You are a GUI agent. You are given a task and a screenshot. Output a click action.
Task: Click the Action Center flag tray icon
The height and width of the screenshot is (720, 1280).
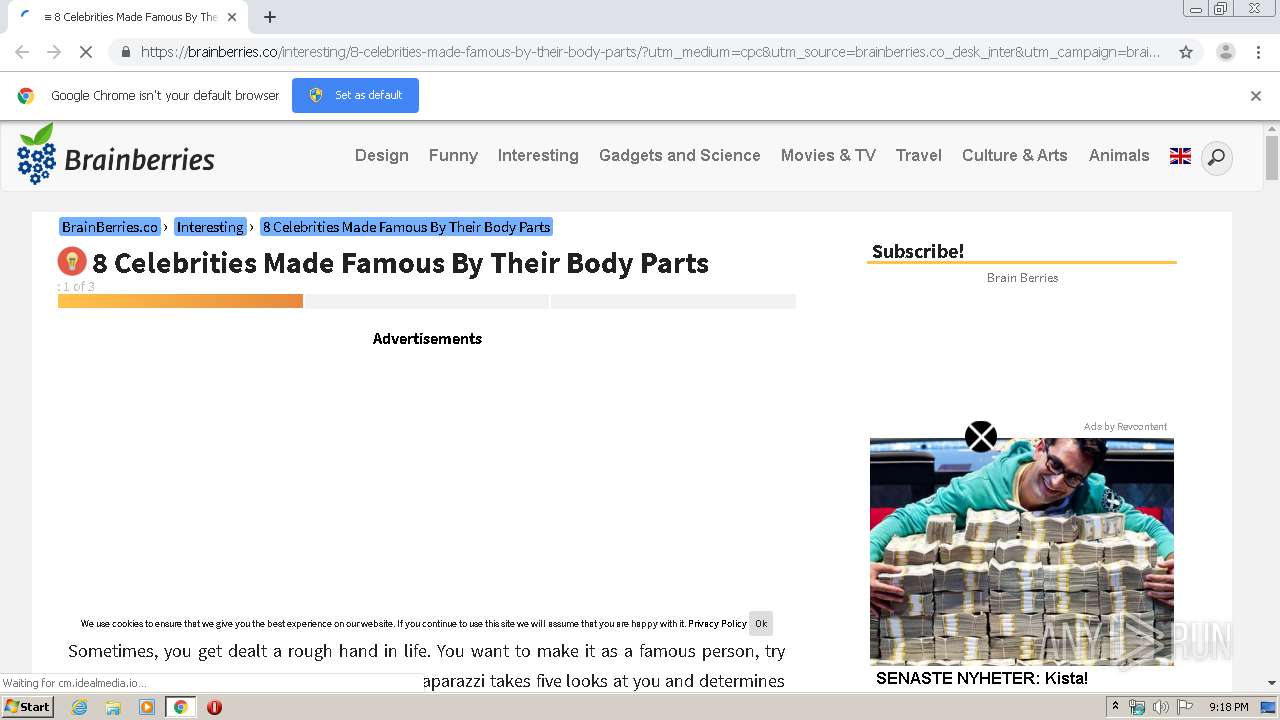[1184, 707]
